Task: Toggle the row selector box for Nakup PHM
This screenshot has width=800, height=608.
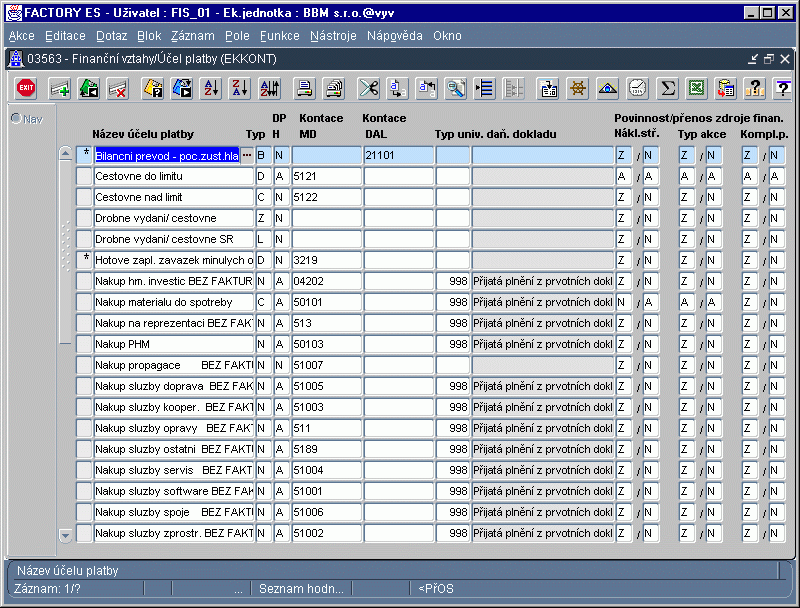Action: pyautogui.click(x=85, y=344)
